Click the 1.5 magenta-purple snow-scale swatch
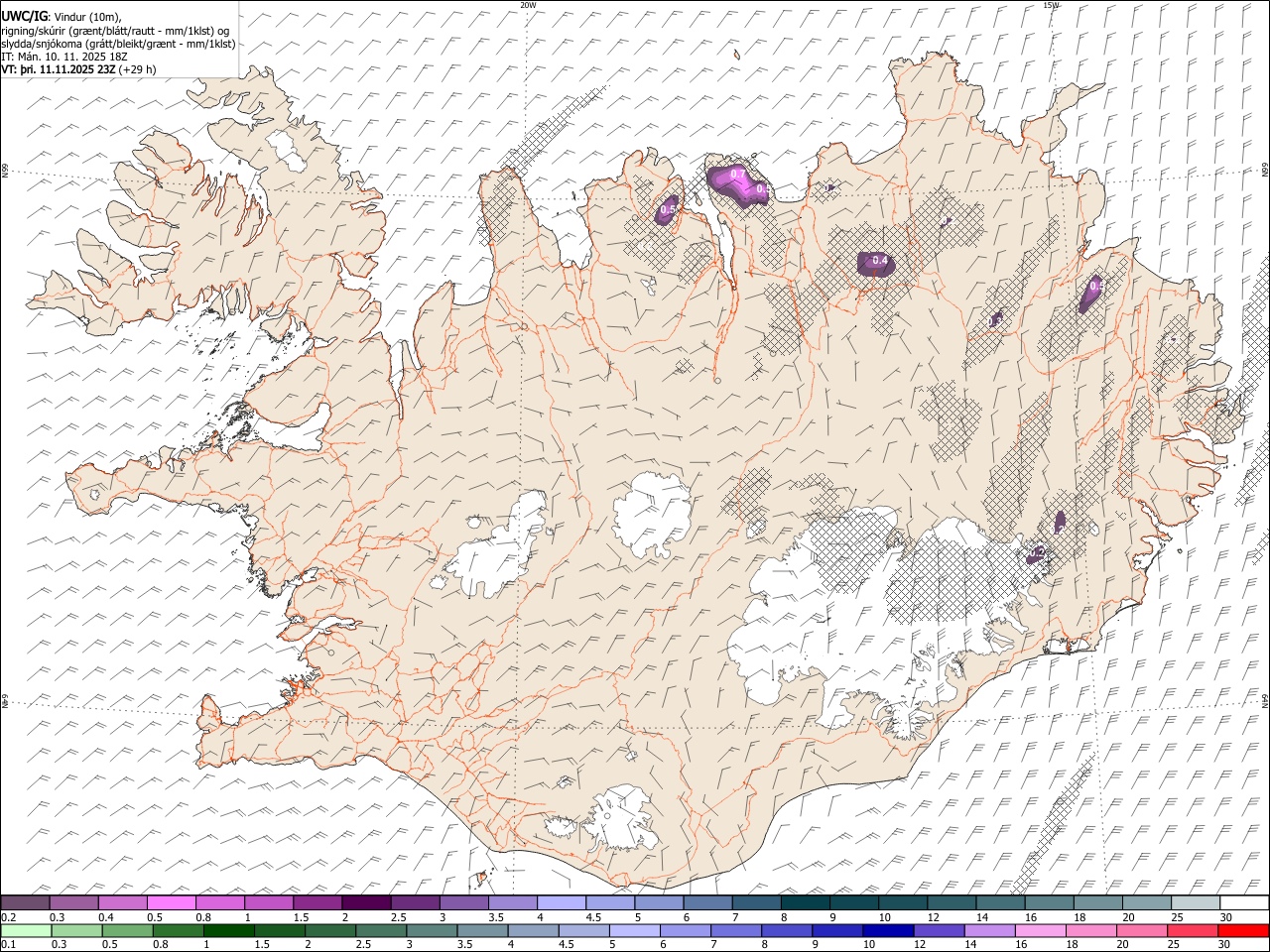1270x952 pixels. pyautogui.click(x=317, y=902)
